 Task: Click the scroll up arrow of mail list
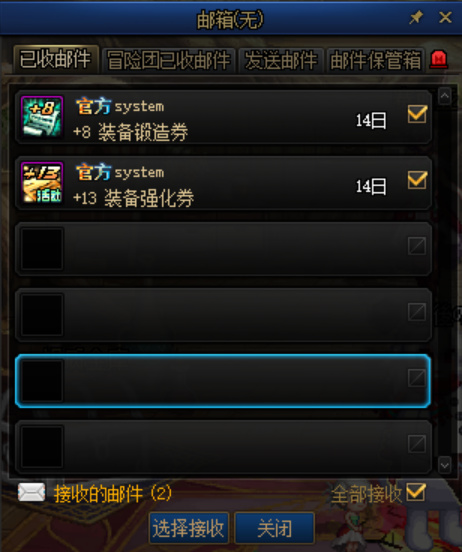[x=445, y=96]
